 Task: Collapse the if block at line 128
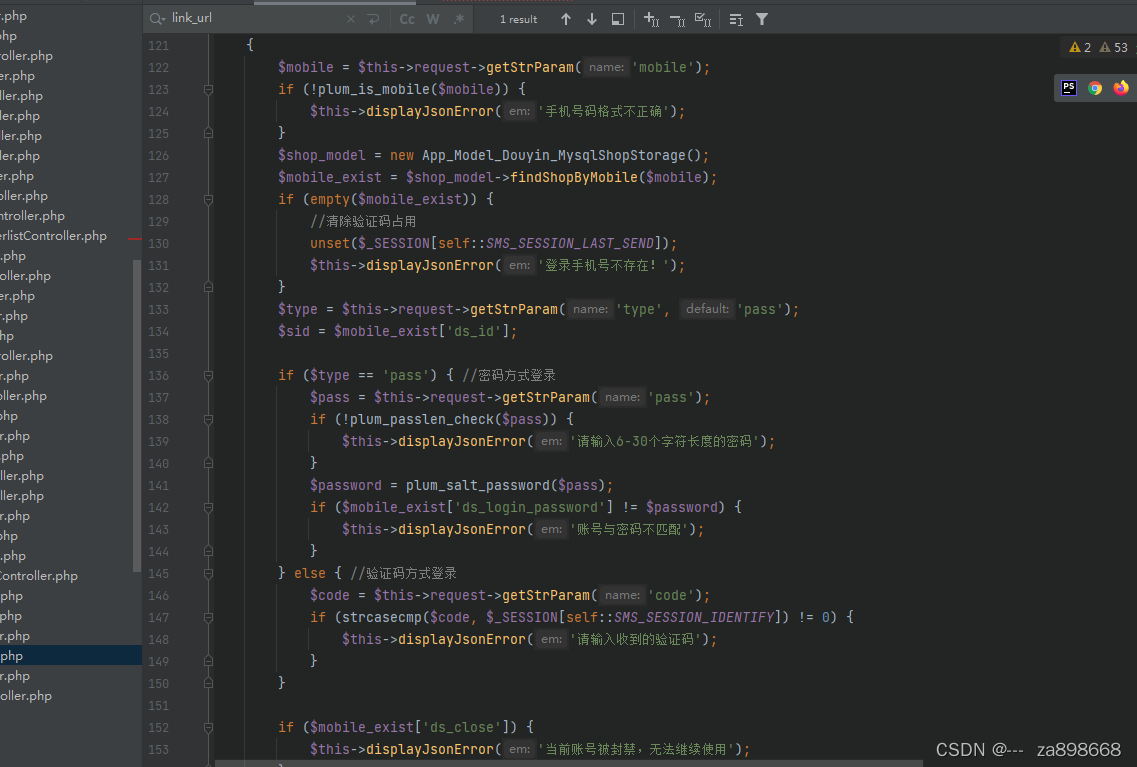point(208,199)
